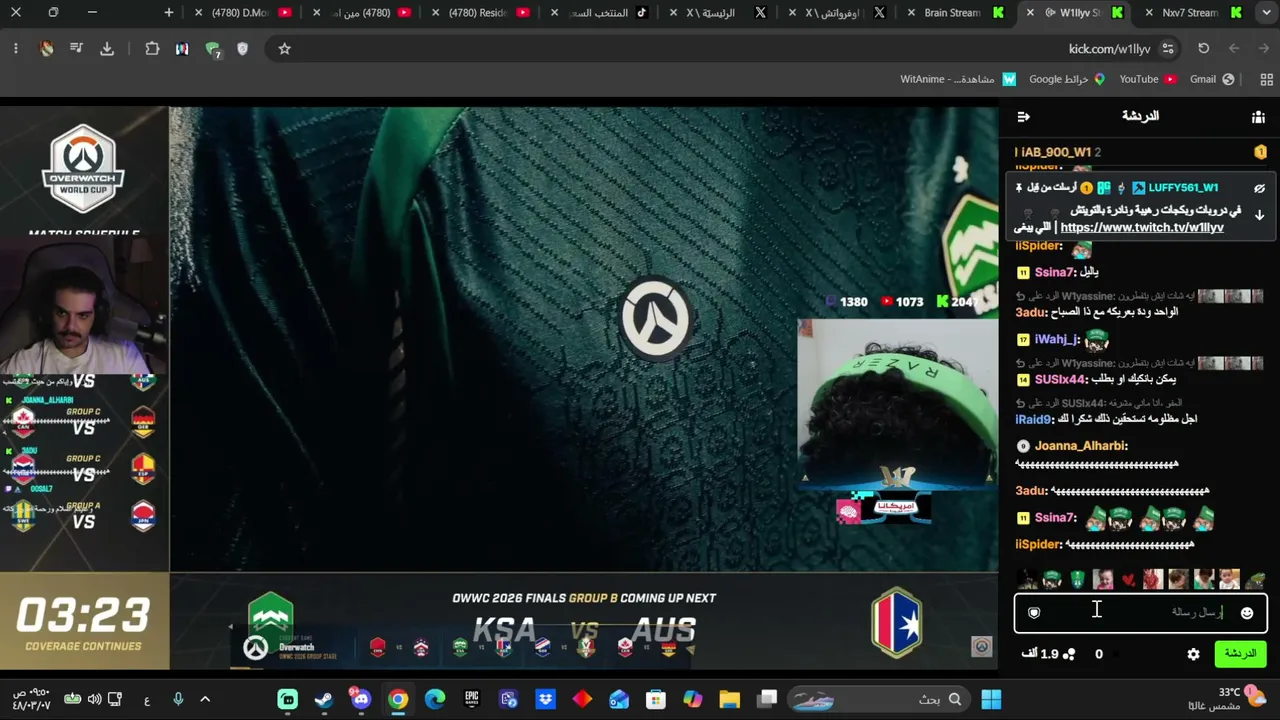Open the twitch.tv/w1llyv link in pinned message

pyautogui.click(x=1142, y=227)
